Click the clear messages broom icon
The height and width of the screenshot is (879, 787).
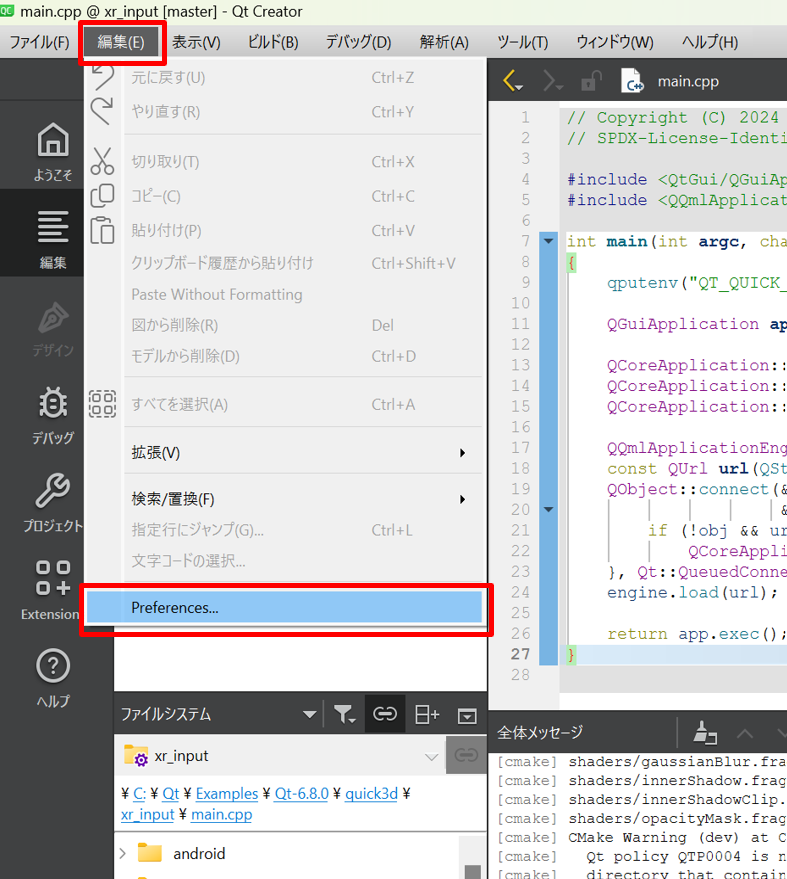pyautogui.click(x=706, y=733)
